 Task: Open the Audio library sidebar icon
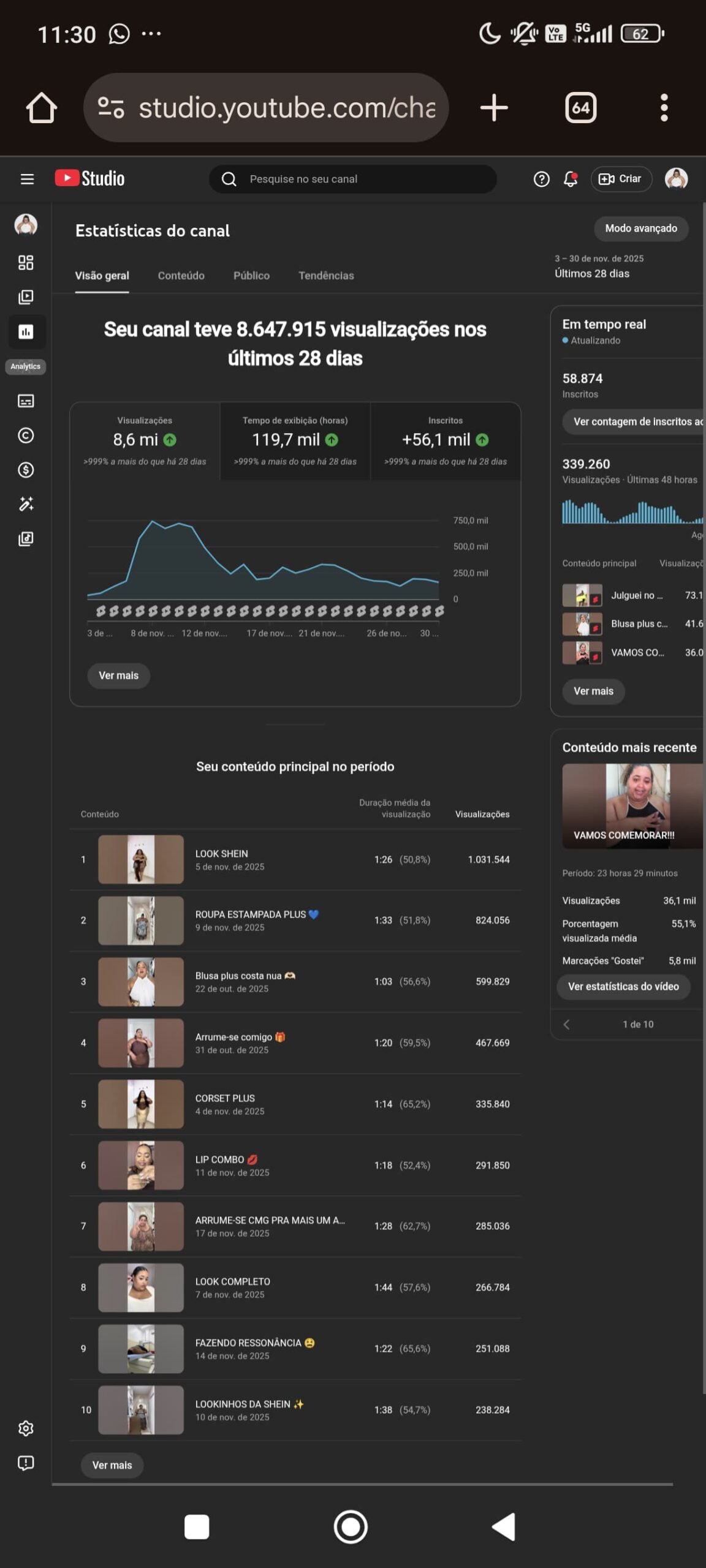(26, 539)
